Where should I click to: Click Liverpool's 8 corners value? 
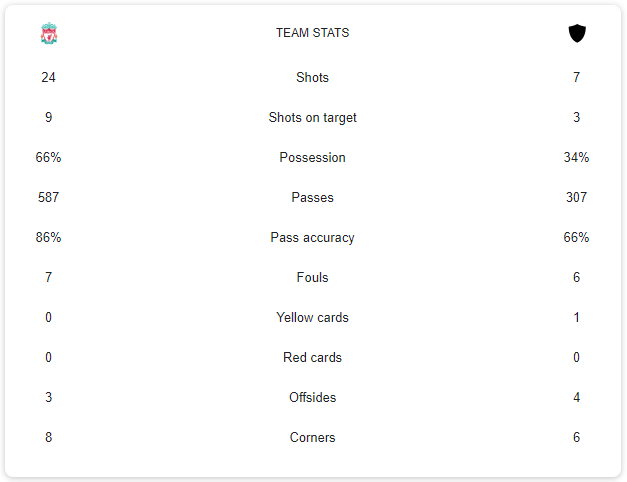[x=49, y=438]
